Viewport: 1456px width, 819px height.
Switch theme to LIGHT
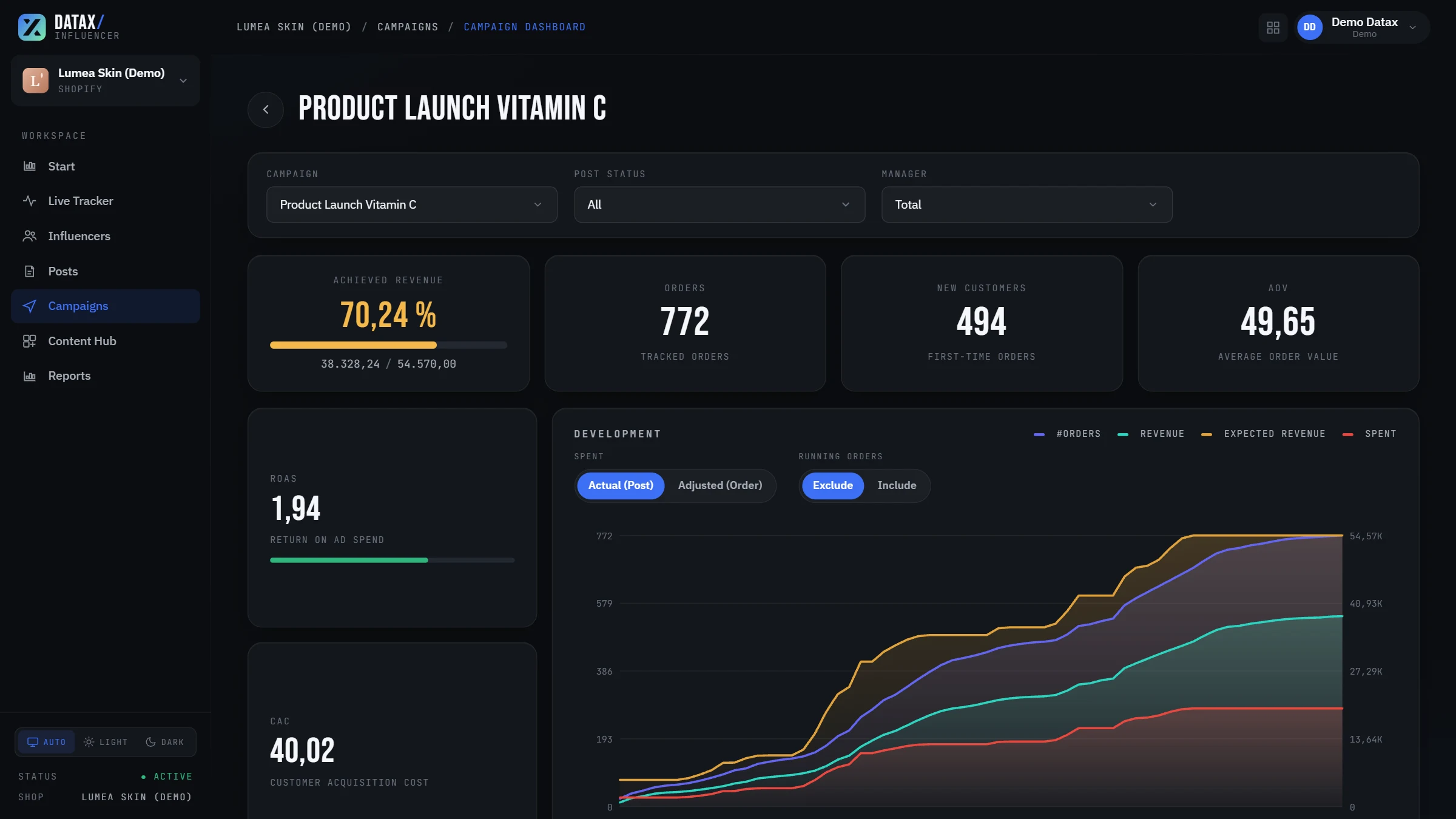point(106,742)
